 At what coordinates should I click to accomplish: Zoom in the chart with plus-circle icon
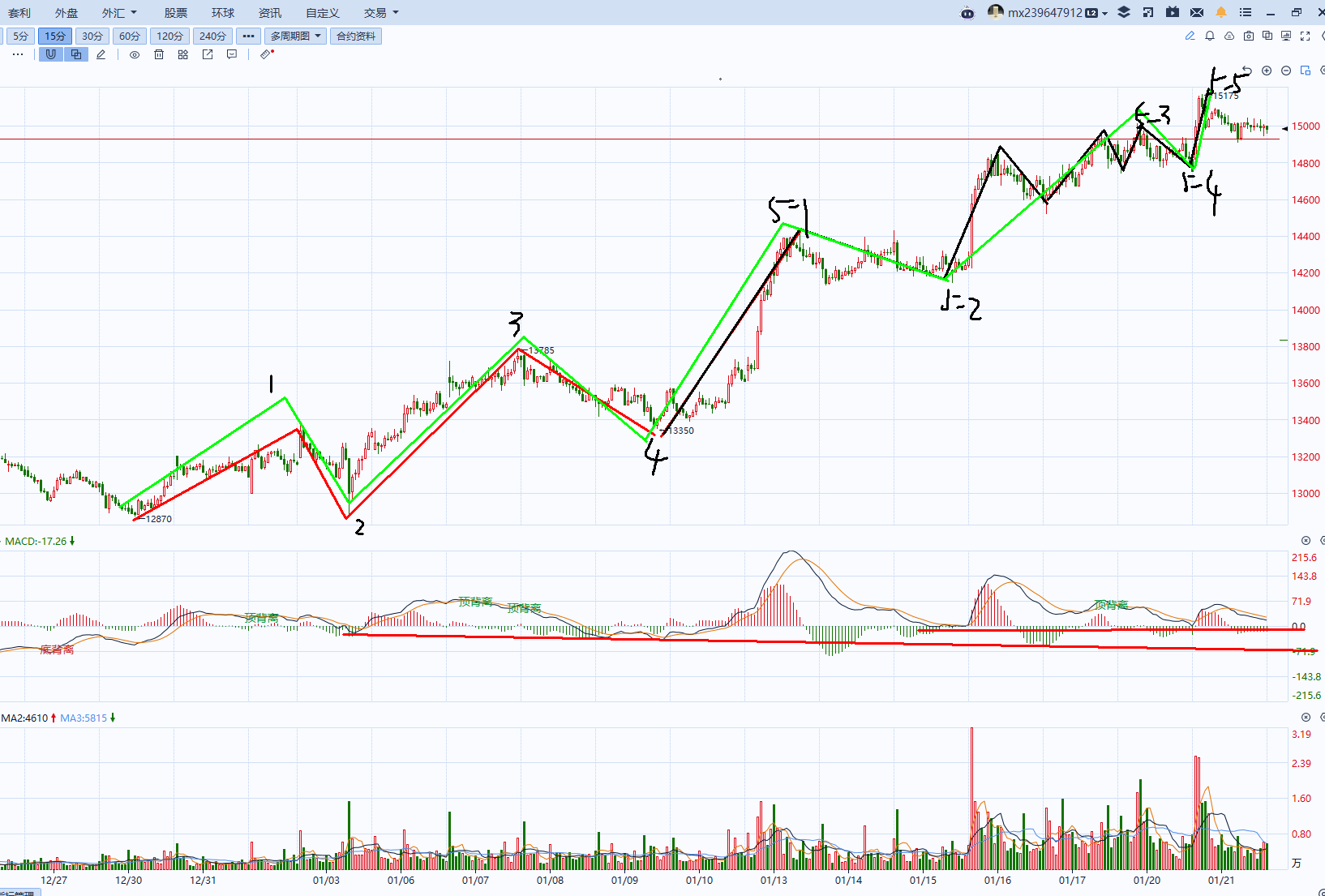[x=1267, y=71]
